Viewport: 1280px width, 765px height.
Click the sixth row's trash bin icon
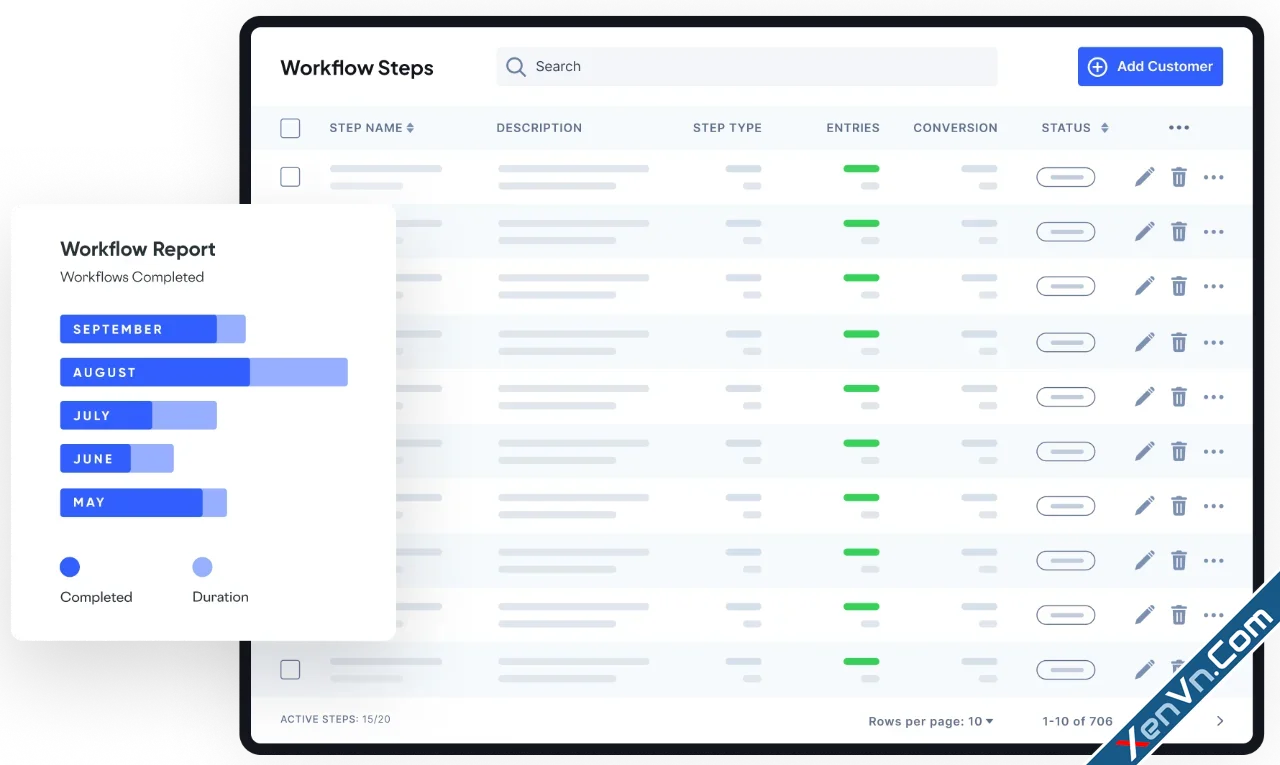click(1179, 452)
